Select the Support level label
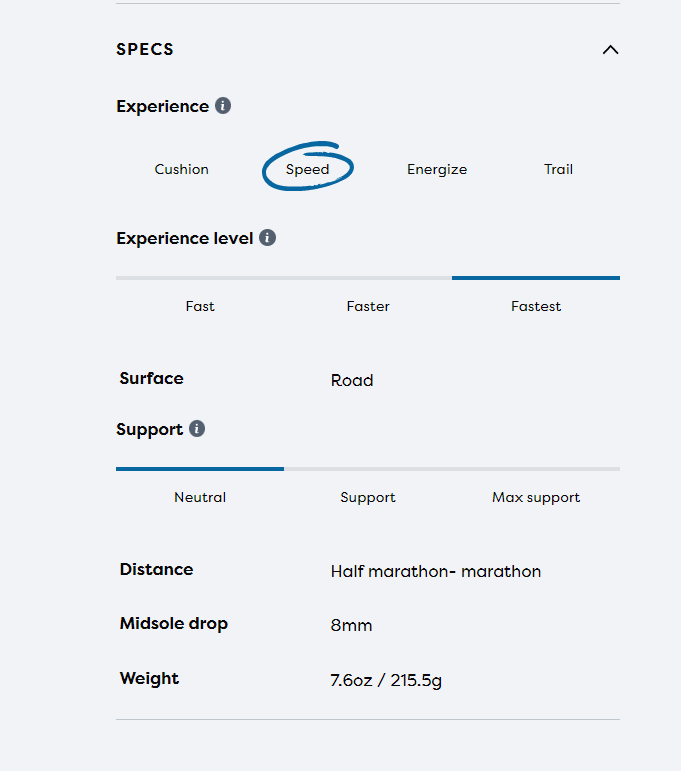 click(368, 498)
